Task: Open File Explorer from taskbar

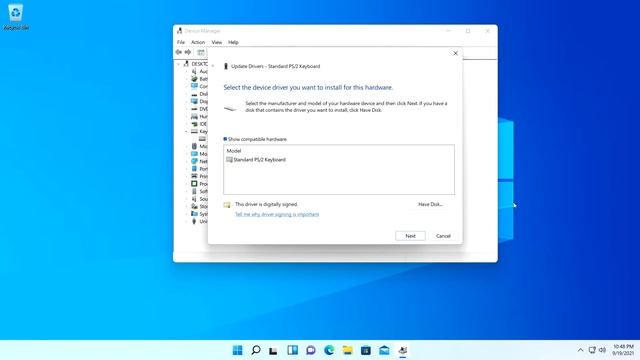Action: click(x=347, y=350)
